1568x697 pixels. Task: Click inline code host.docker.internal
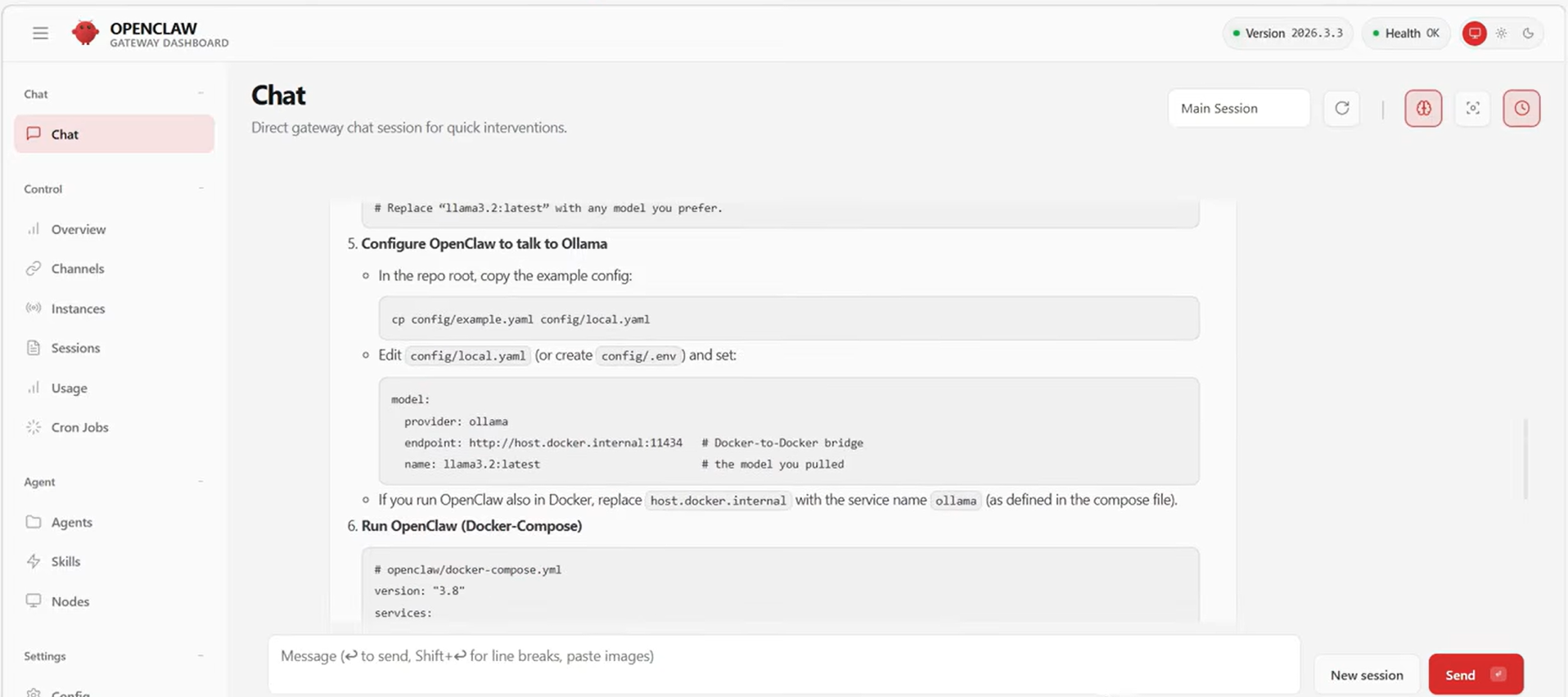pyautogui.click(x=718, y=501)
